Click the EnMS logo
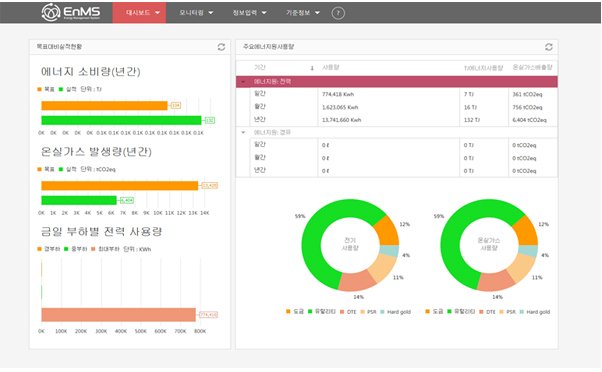The width and height of the screenshot is (602, 372). pyautogui.click(x=71, y=12)
